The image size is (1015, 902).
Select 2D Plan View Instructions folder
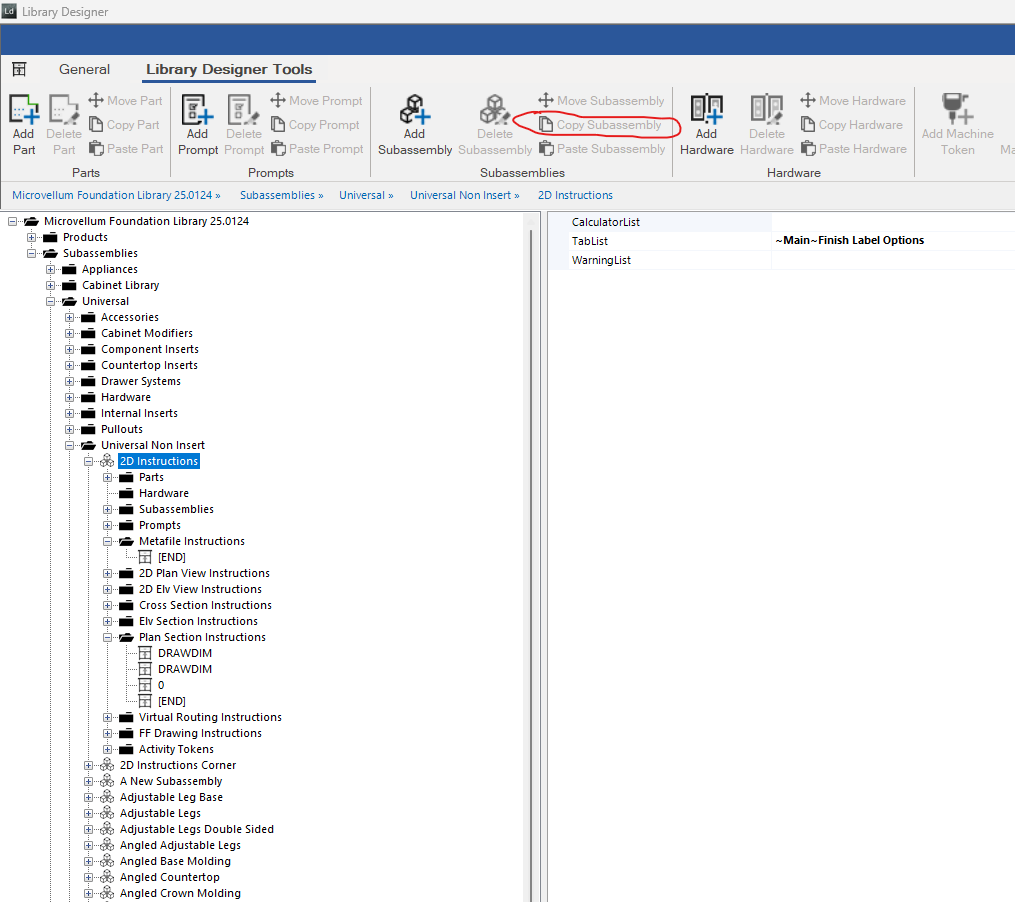tap(205, 573)
